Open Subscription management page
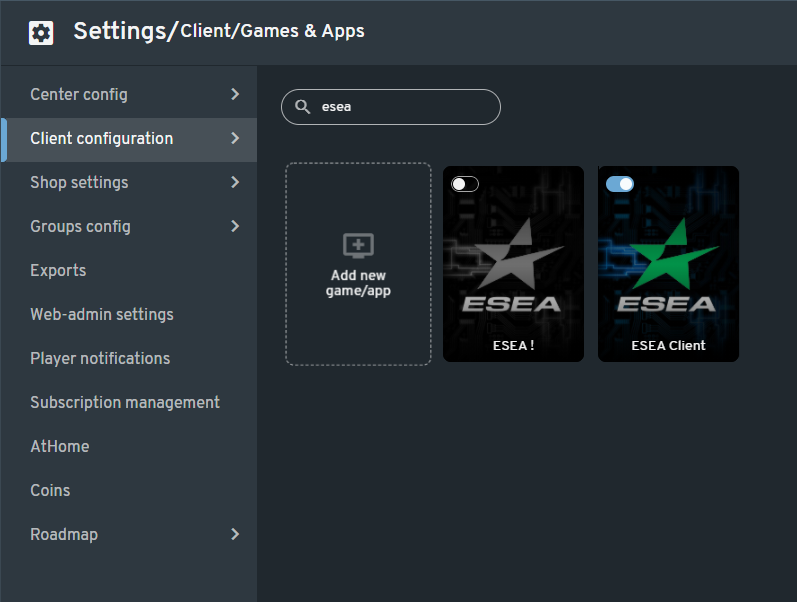This screenshot has width=797, height=602. click(x=129, y=402)
